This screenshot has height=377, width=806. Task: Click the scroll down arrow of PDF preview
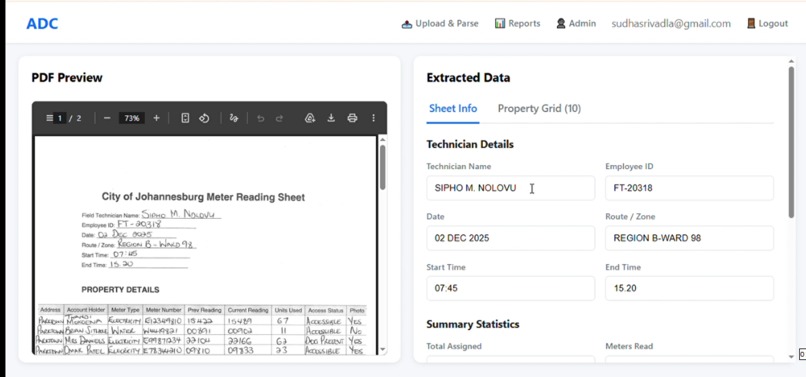click(382, 350)
